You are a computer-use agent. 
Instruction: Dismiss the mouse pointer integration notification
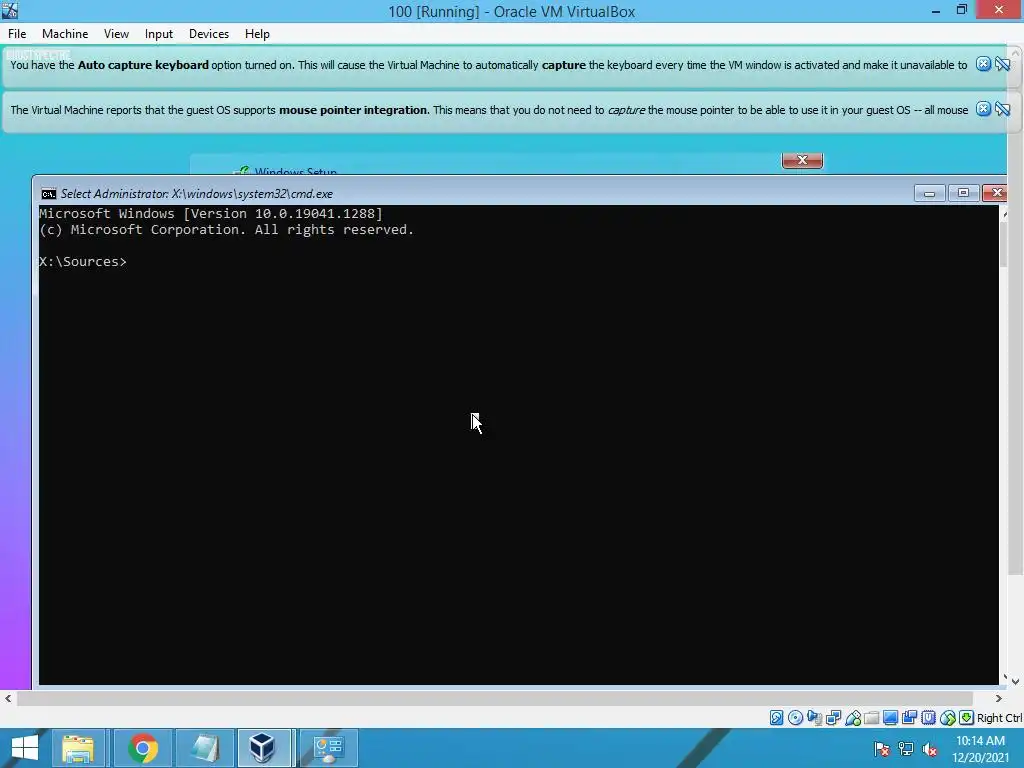983,109
